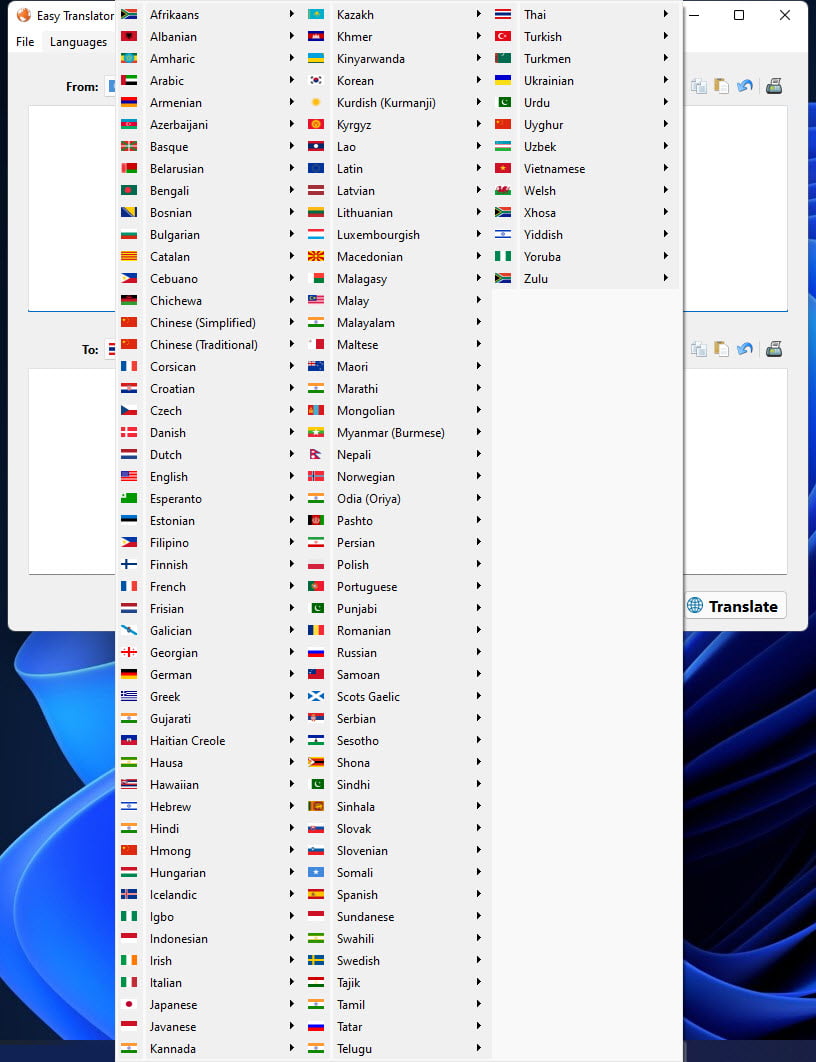
Task: Expand the submenu arrow for Spanish
Action: coord(479,894)
